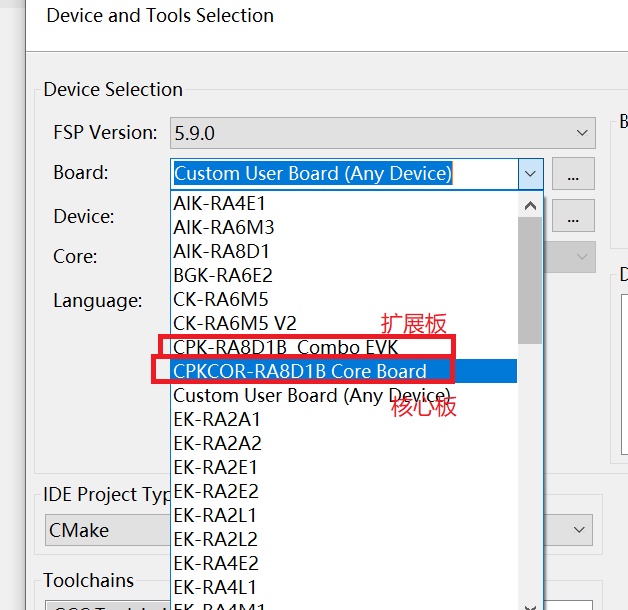Select AIK-RA8D1 from the board list
The height and width of the screenshot is (610, 628).
click(x=344, y=252)
